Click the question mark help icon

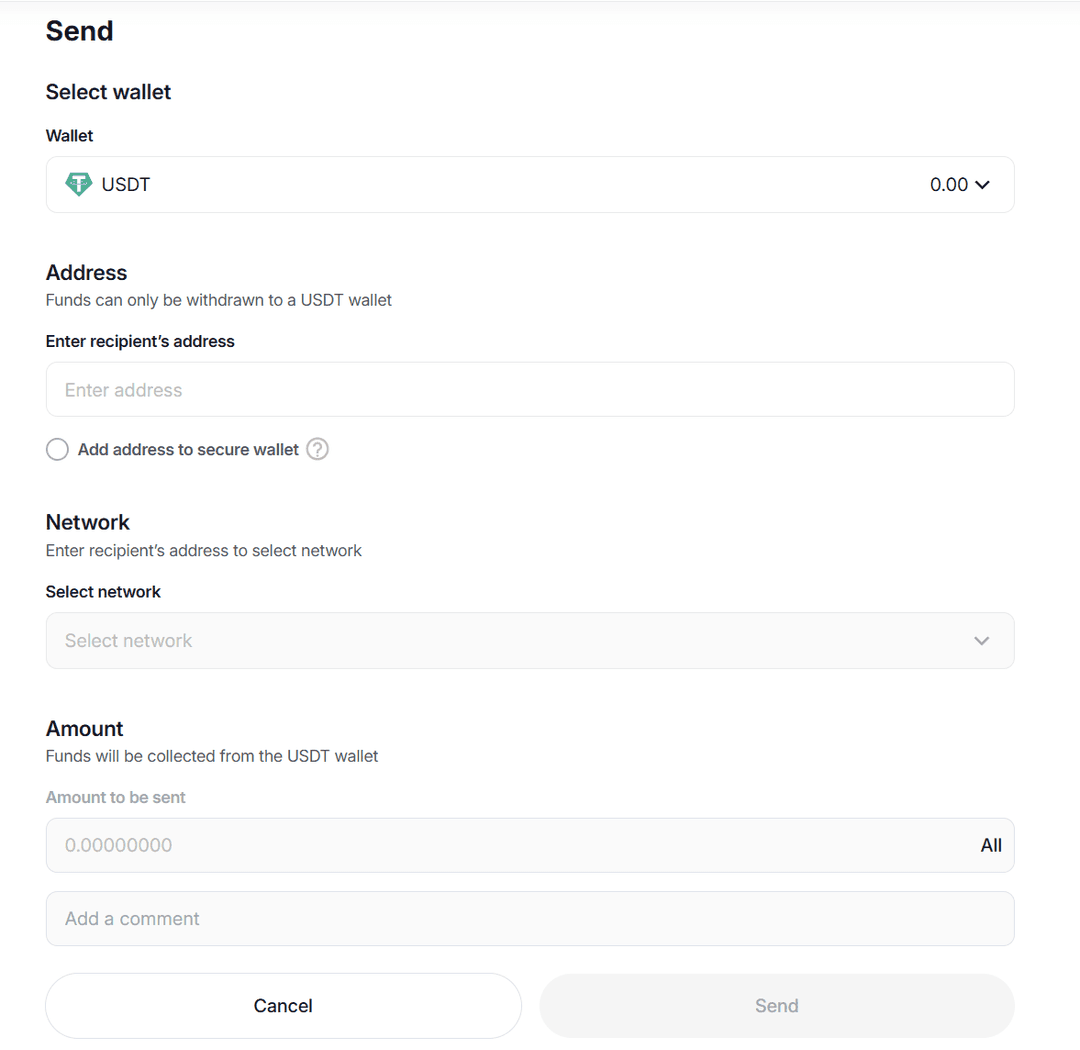click(317, 449)
